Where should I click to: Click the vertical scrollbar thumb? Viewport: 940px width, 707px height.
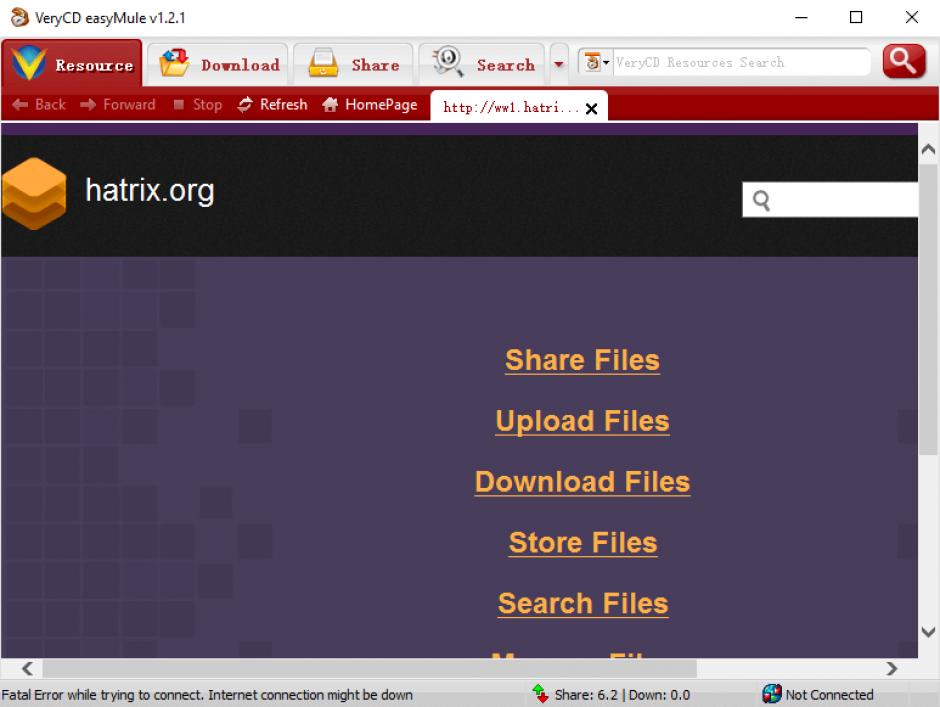(928, 308)
